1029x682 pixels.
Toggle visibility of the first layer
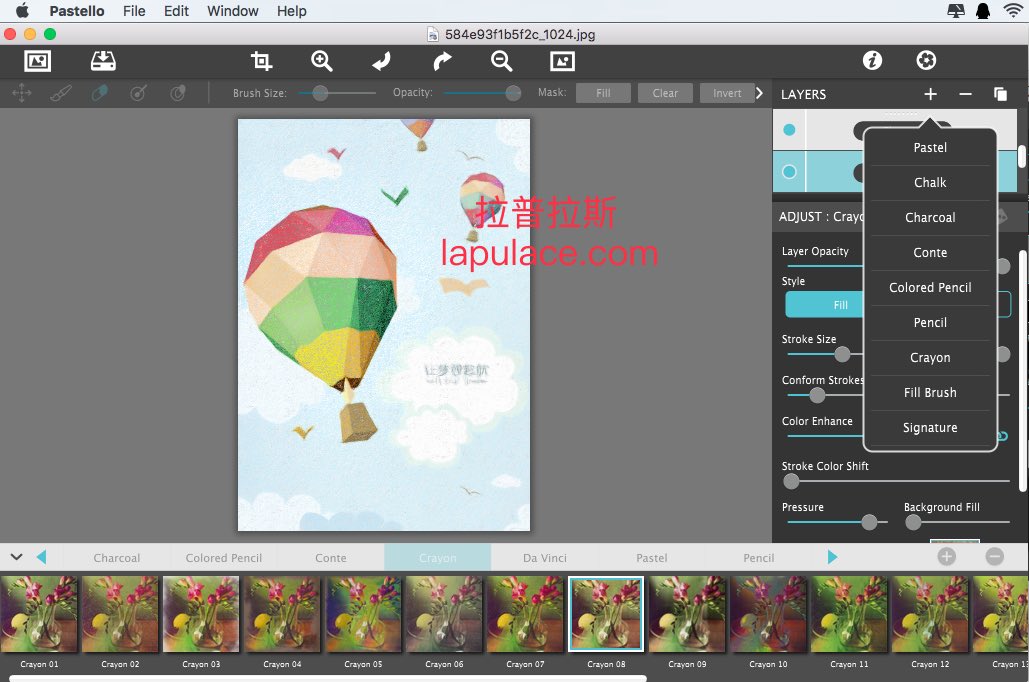click(x=789, y=130)
